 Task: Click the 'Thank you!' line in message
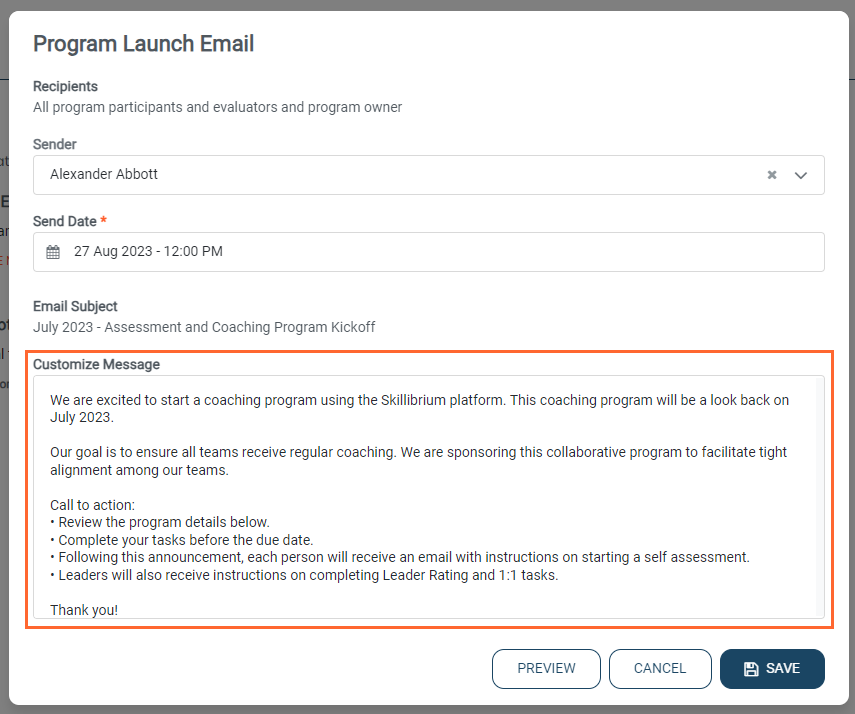point(84,610)
